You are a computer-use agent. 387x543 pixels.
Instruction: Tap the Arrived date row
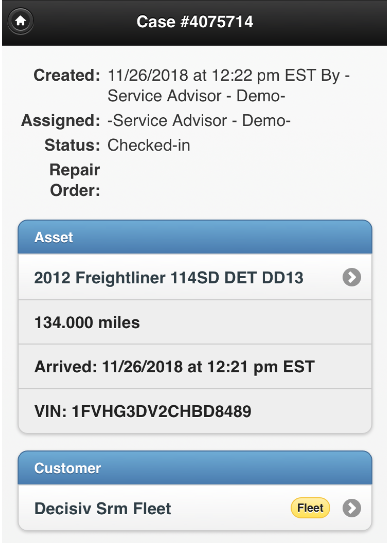195,366
